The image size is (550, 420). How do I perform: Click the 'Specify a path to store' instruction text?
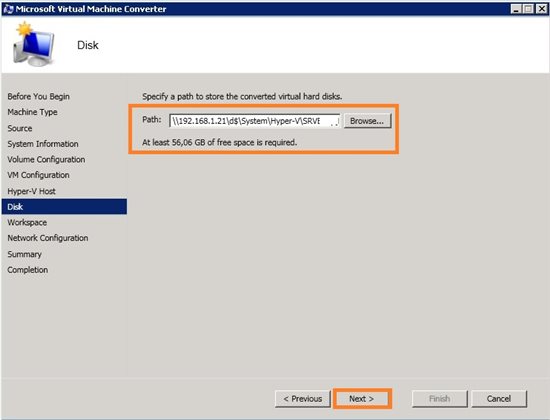pos(242,96)
